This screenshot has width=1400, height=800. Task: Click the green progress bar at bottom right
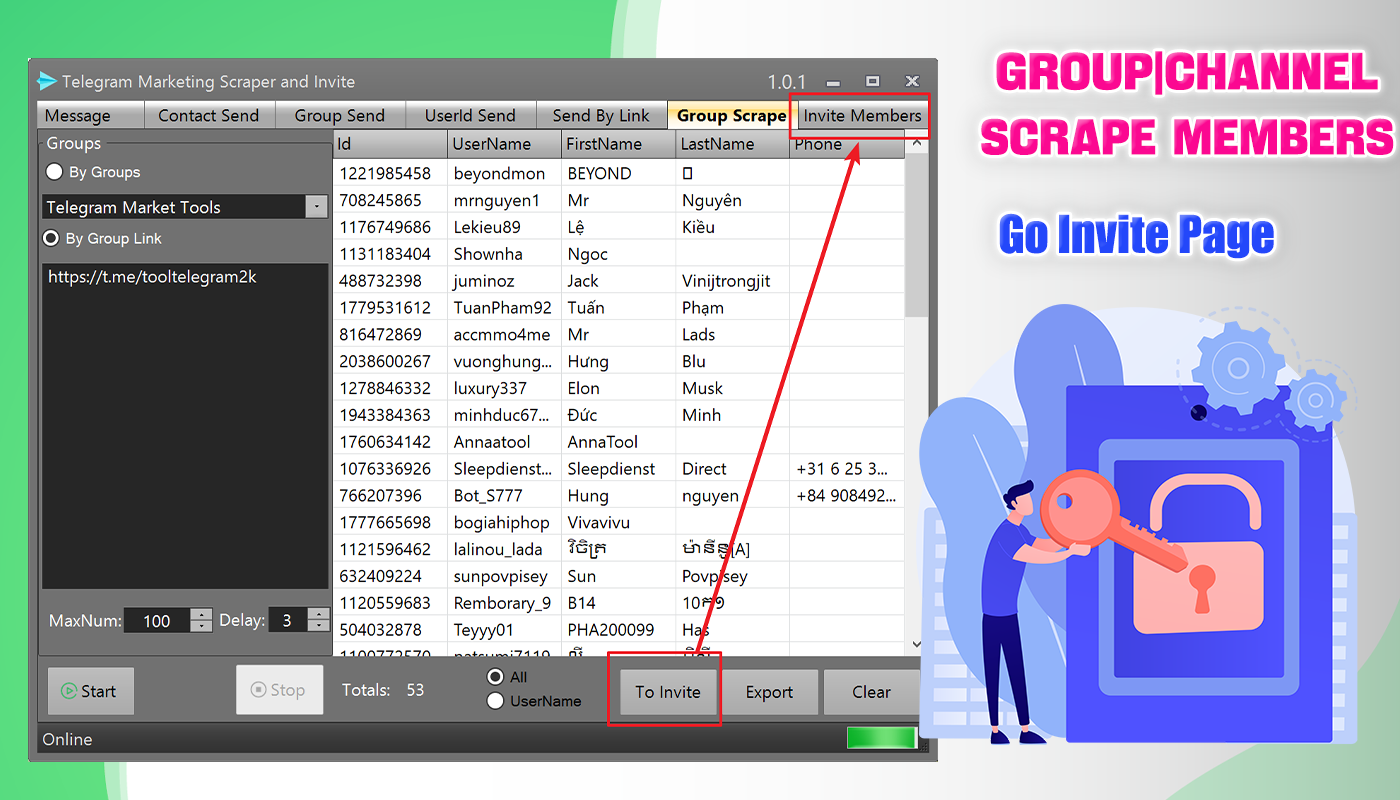coord(880,737)
